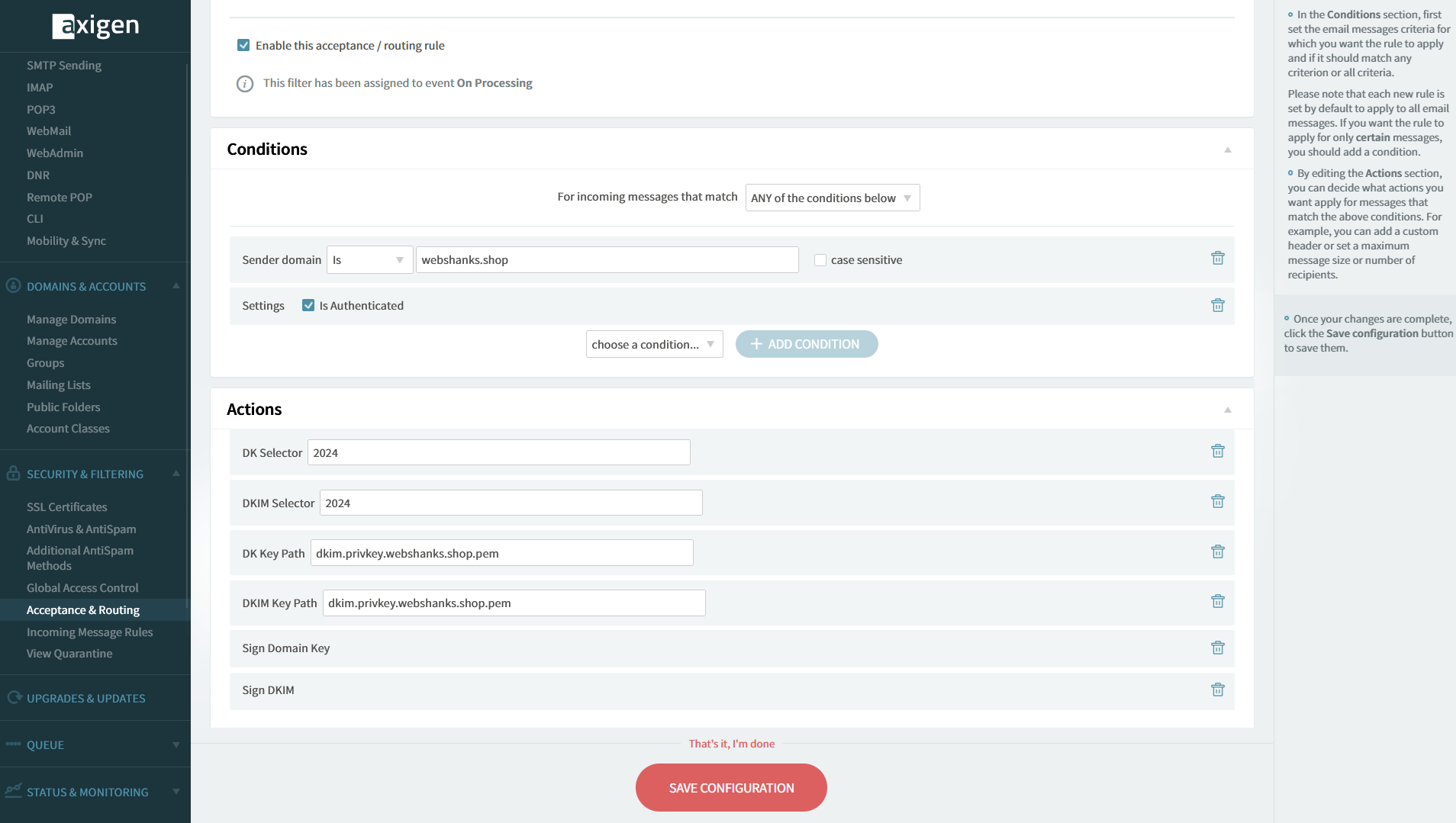Viewport: 1456px width, 823px height.
Task: Open View Quarantine
Action: pyautogui.click(x=69, y=654)
